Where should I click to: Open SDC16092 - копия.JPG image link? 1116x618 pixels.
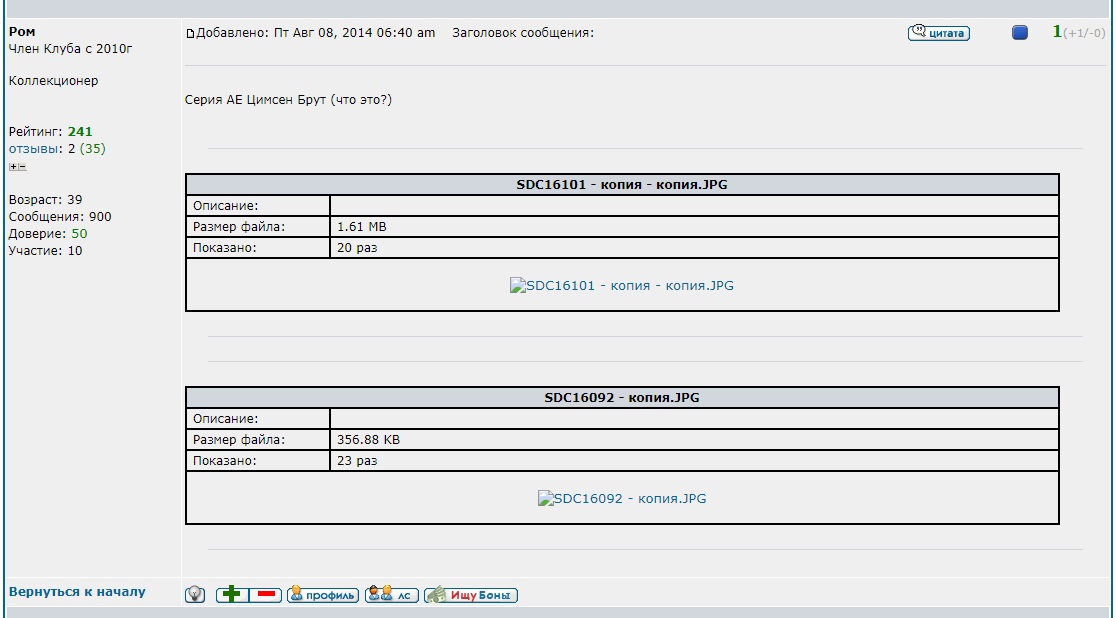[622, 499]
